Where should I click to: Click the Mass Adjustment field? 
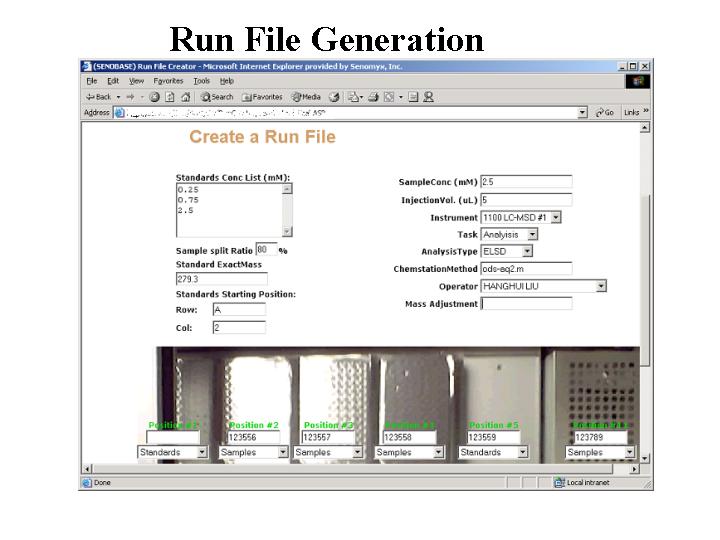[526, 304]
